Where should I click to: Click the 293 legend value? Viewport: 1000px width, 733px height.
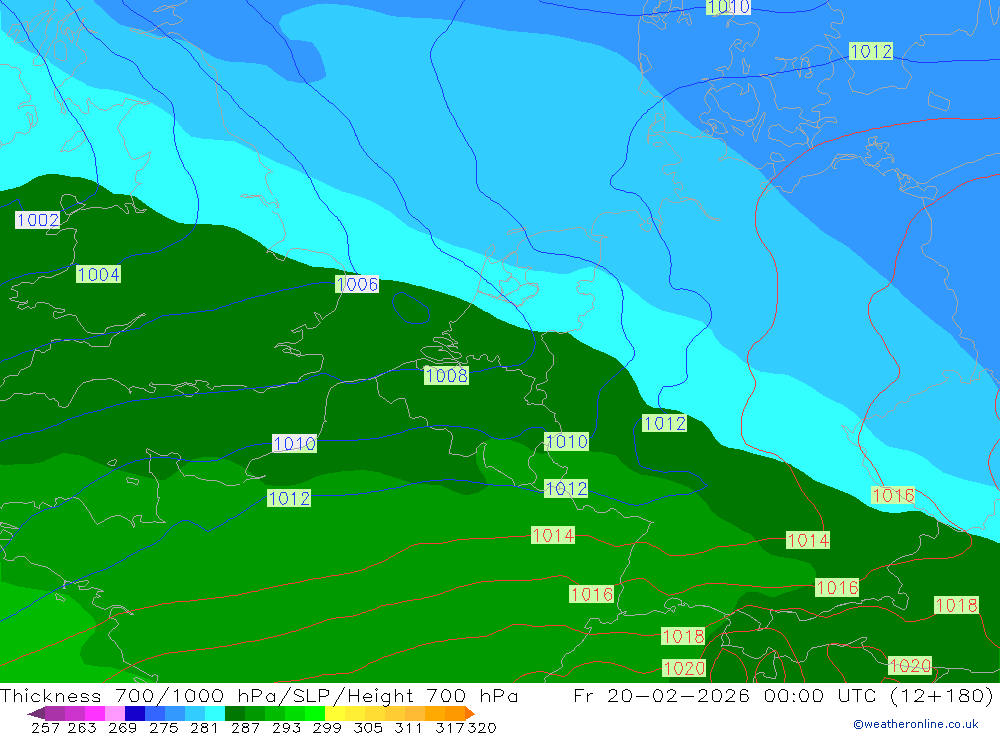[x=286, y=727]
